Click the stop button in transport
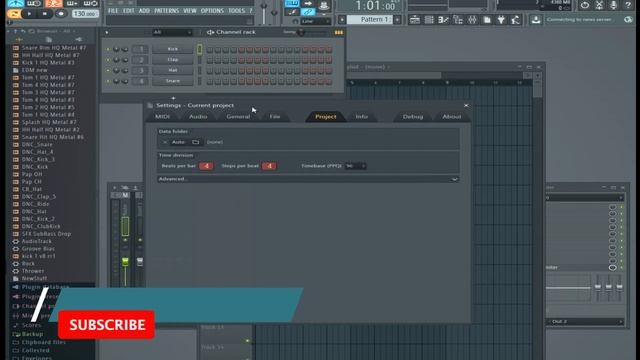 (45, 14)
